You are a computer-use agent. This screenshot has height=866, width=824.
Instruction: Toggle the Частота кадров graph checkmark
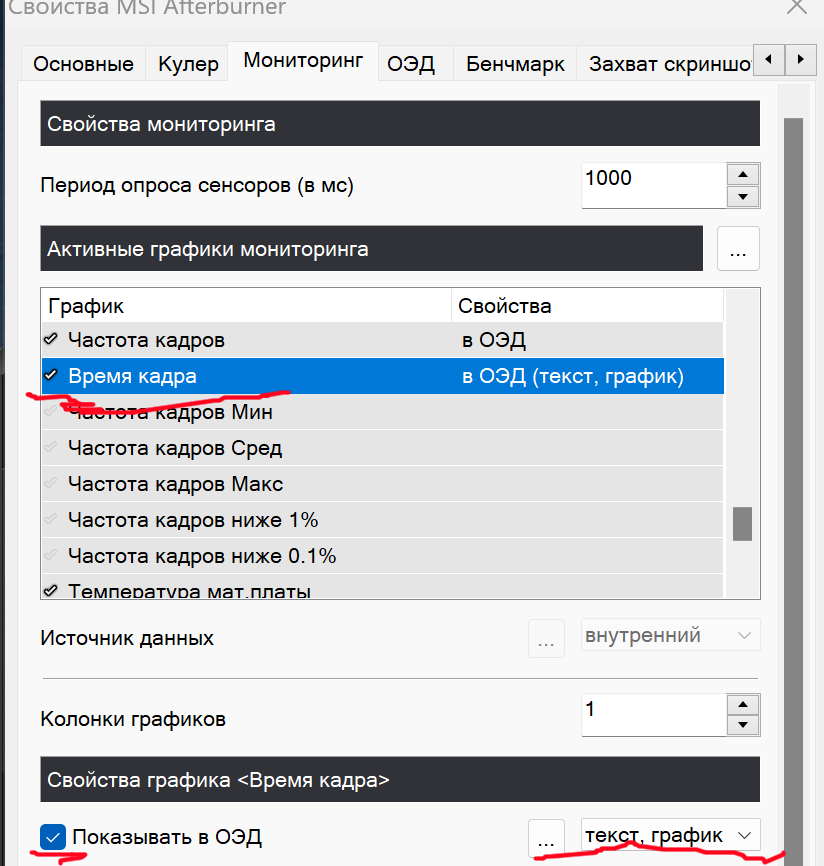(x=51, y=339)
